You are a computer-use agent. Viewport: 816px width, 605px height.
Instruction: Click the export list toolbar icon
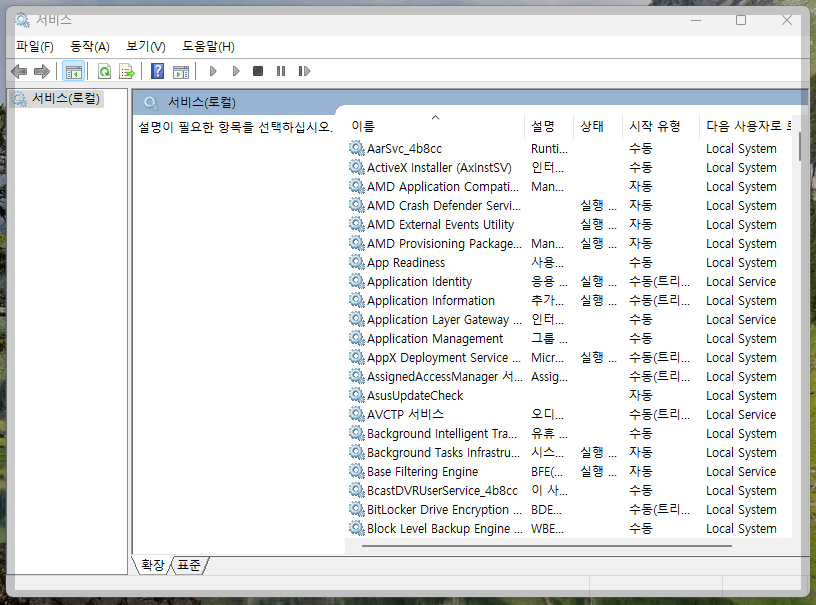point(127,70)
